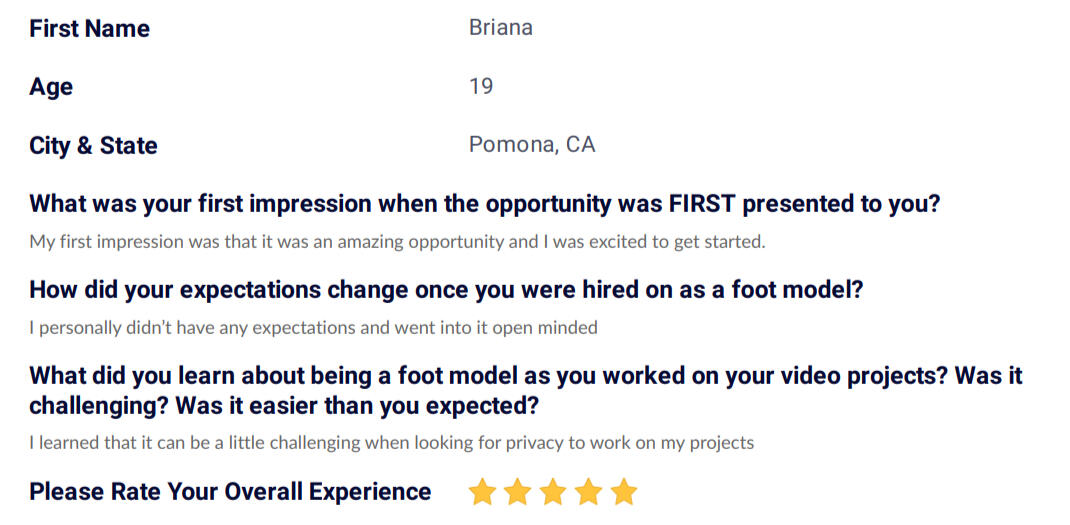Click the name value Briana

click(501, 28)
